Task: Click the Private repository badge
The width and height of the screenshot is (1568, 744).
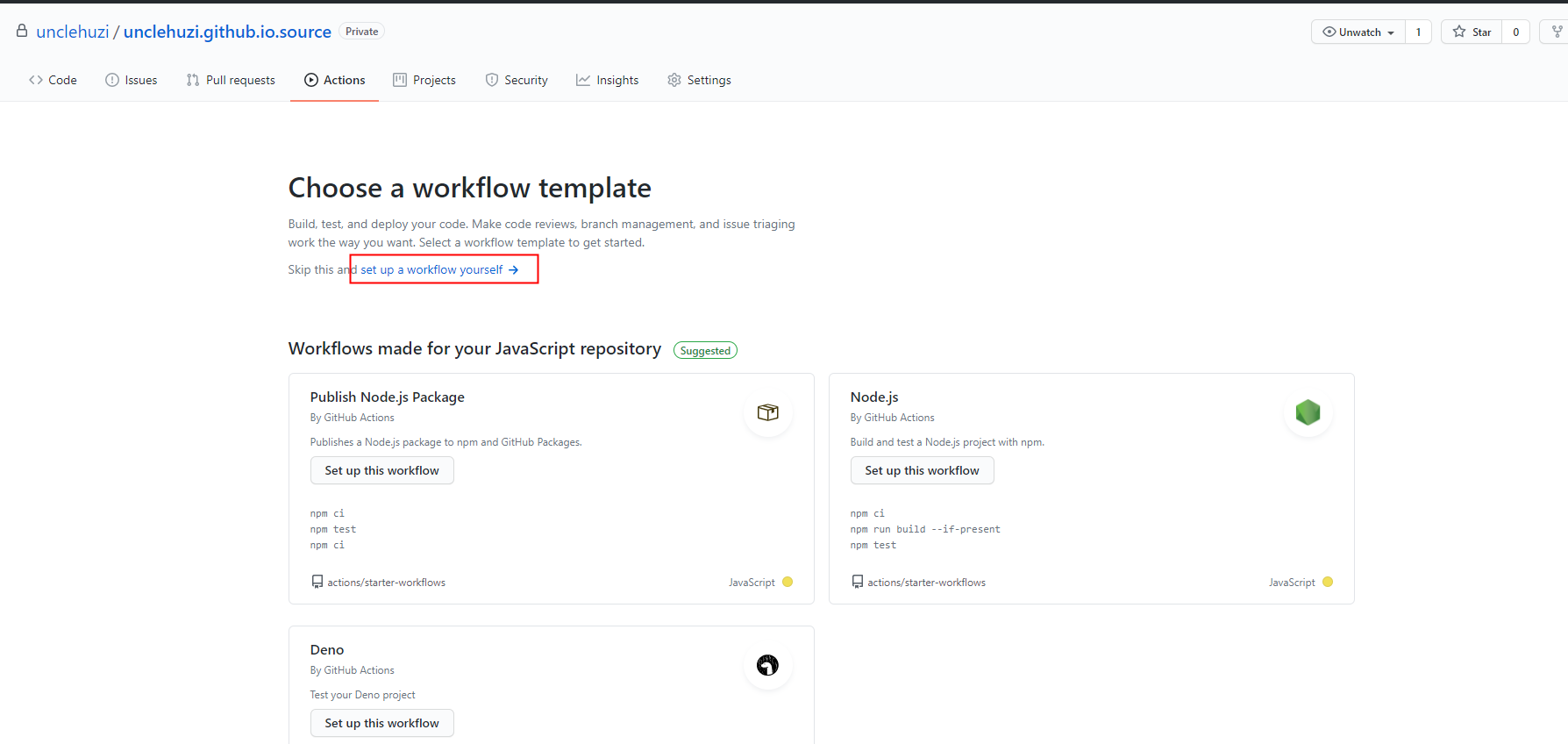Action: pyautogui.click(x=361, y=32)
